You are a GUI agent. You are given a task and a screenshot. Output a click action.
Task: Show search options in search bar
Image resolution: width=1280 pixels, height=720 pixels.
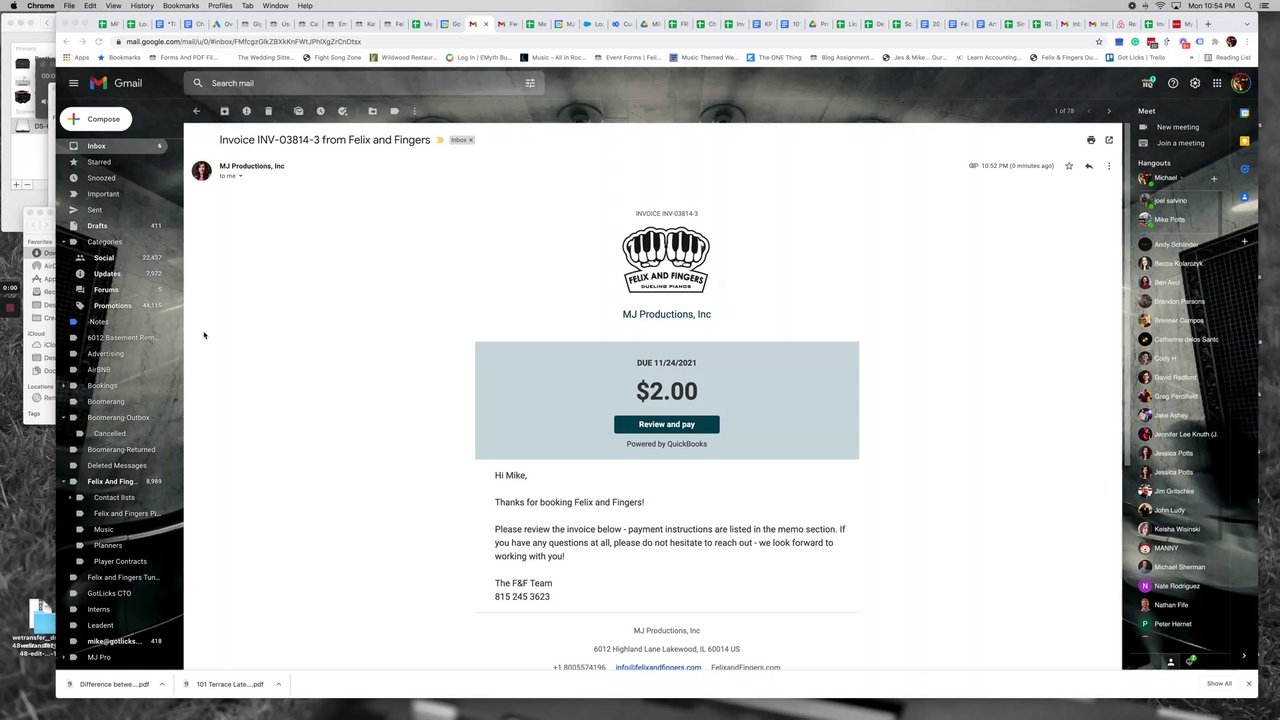coord(530,83)
